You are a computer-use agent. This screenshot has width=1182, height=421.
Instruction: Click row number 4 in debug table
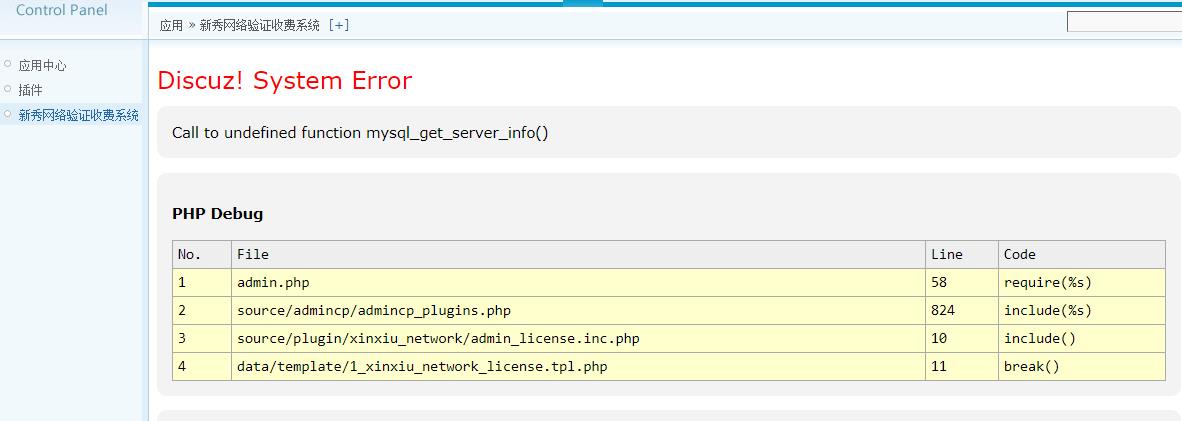202,367
